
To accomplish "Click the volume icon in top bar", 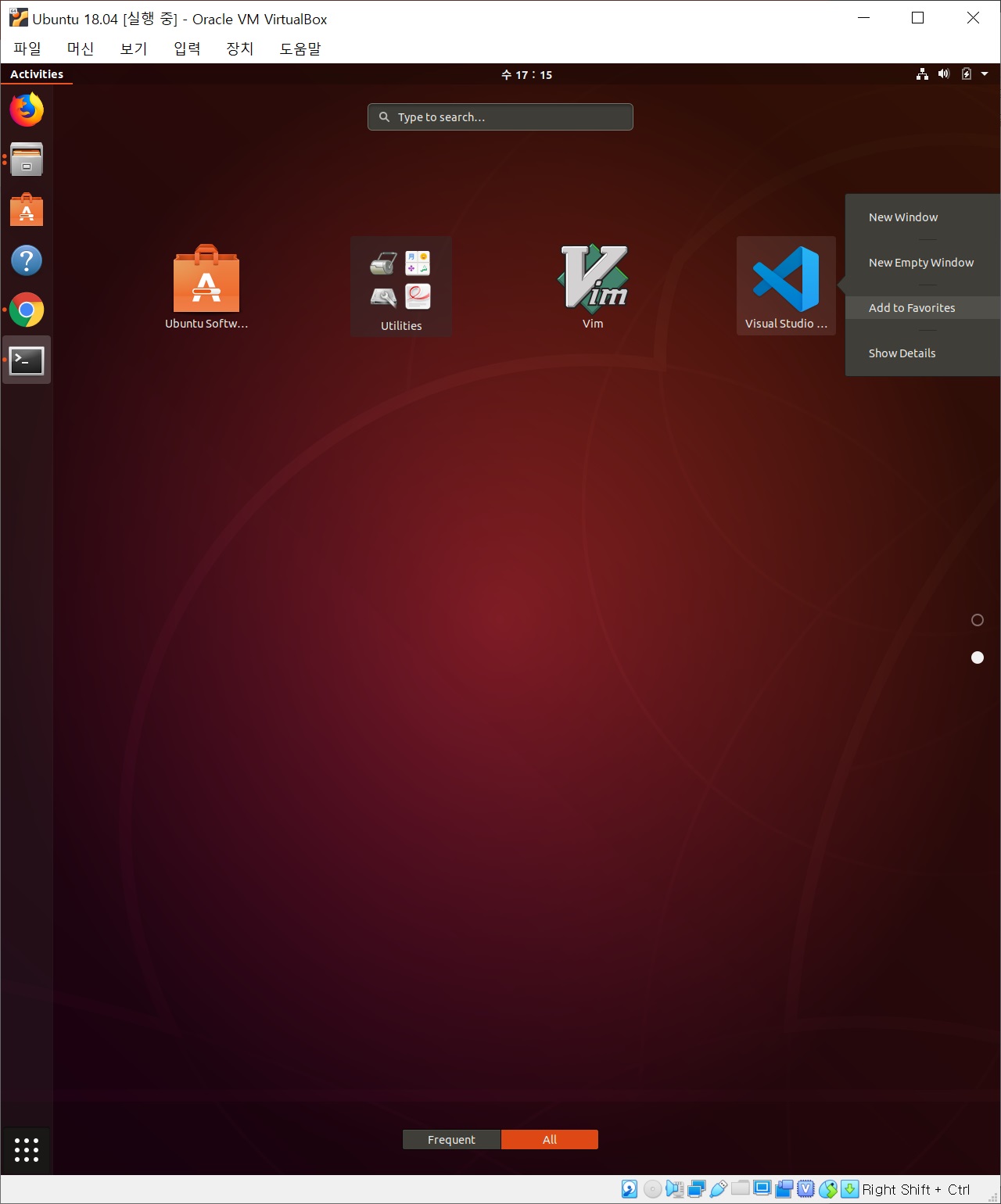I will coord(944,74).
